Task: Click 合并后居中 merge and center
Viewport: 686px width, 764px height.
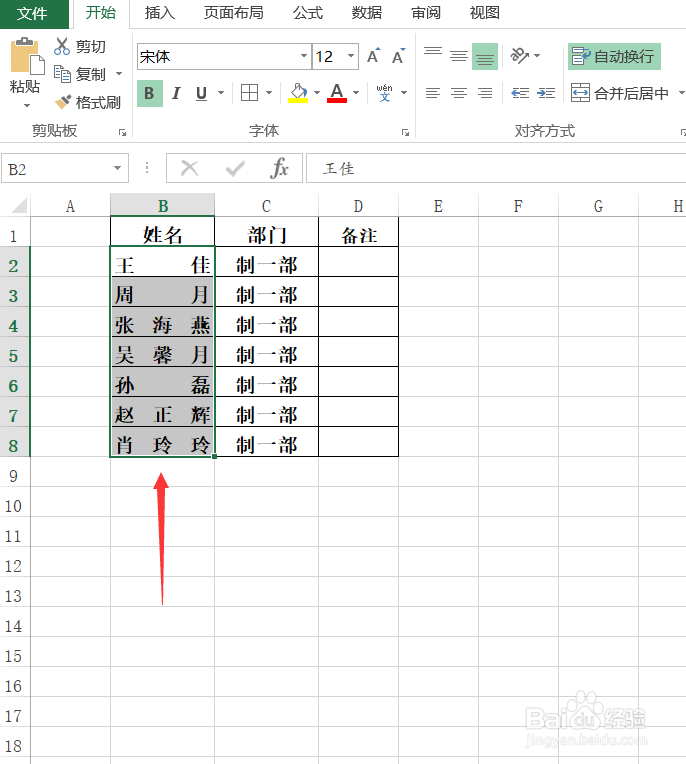Action: (x=621, y=93)
